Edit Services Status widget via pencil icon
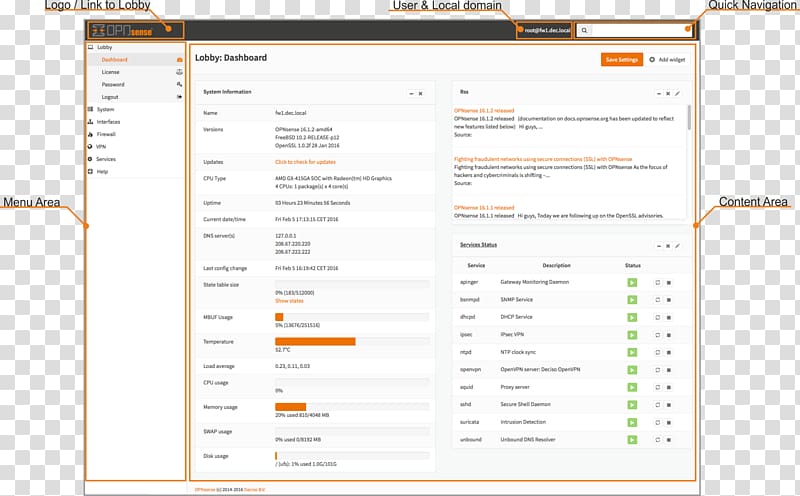Image resolution: width=800 pixels, height=496 pixels. (678, 246)
